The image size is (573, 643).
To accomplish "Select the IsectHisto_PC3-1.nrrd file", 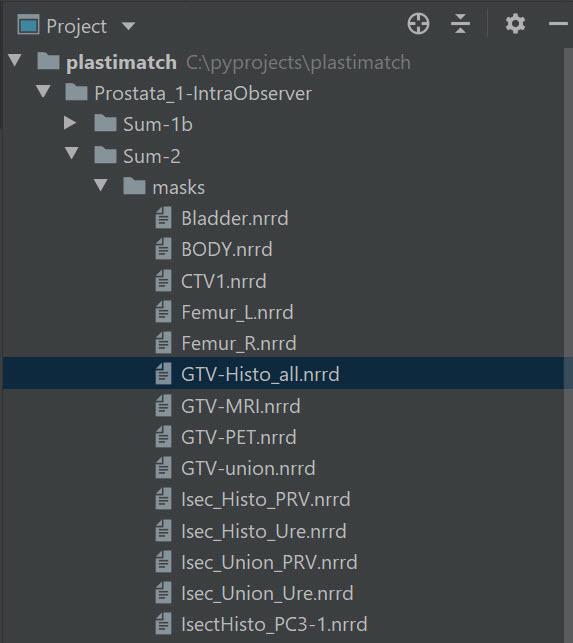I will pyautogui.click(x=283, y=625).
